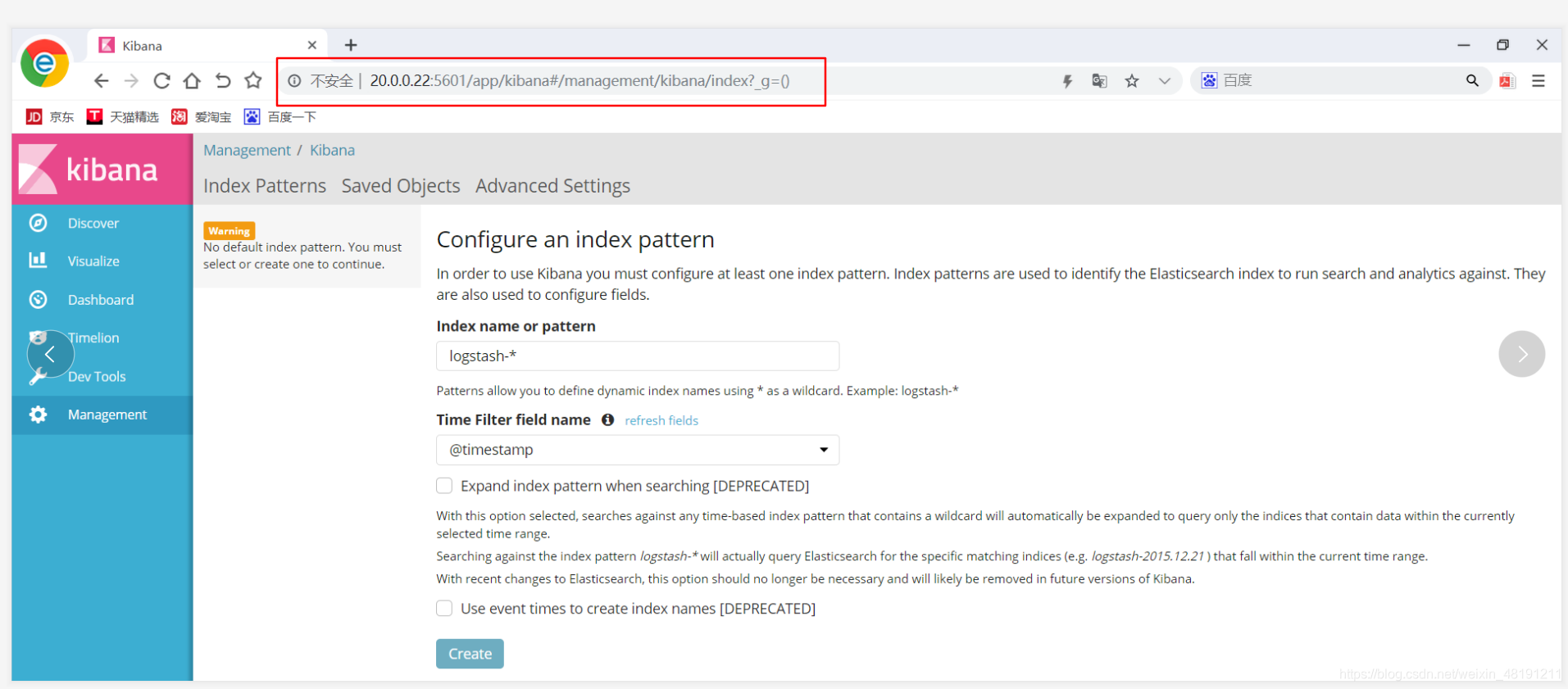Viewport: 1568px width, 689px height.
Task: Bookmark page with toolbar star icon
Action: click(x=253, y=80)
